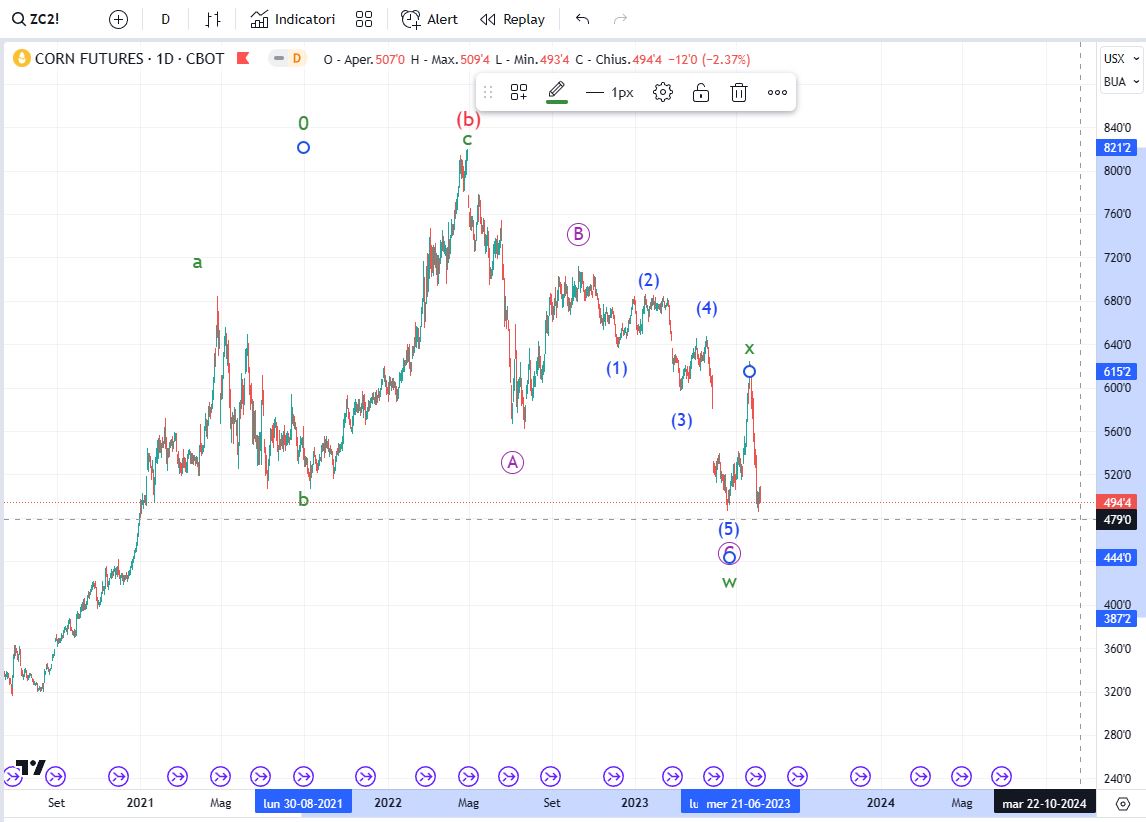The image size is (1146, 822).
Task: Click the green 0 label
Action: pos(303,123)
